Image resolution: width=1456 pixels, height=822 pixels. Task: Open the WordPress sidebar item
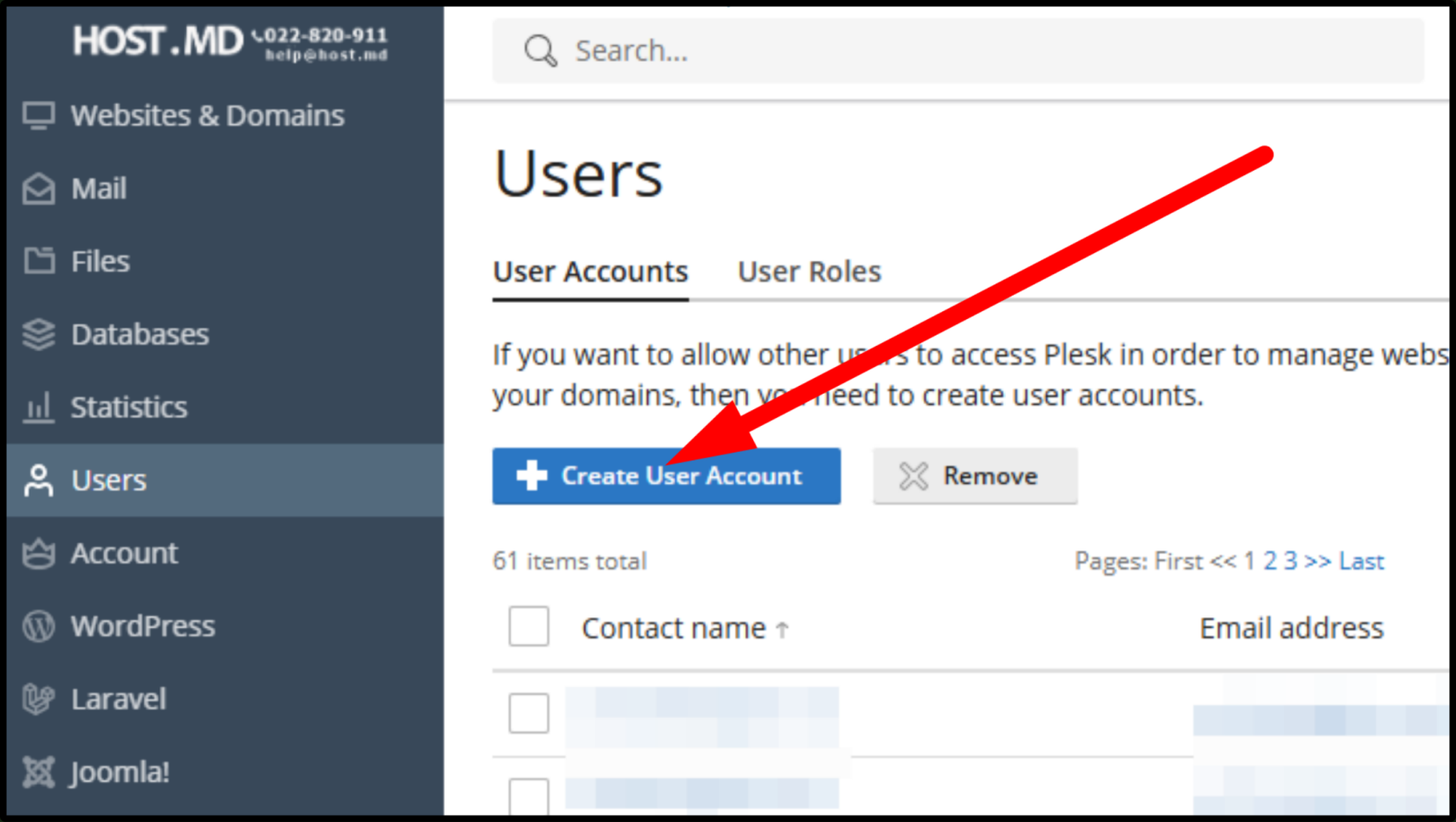(x=225, y=626)
